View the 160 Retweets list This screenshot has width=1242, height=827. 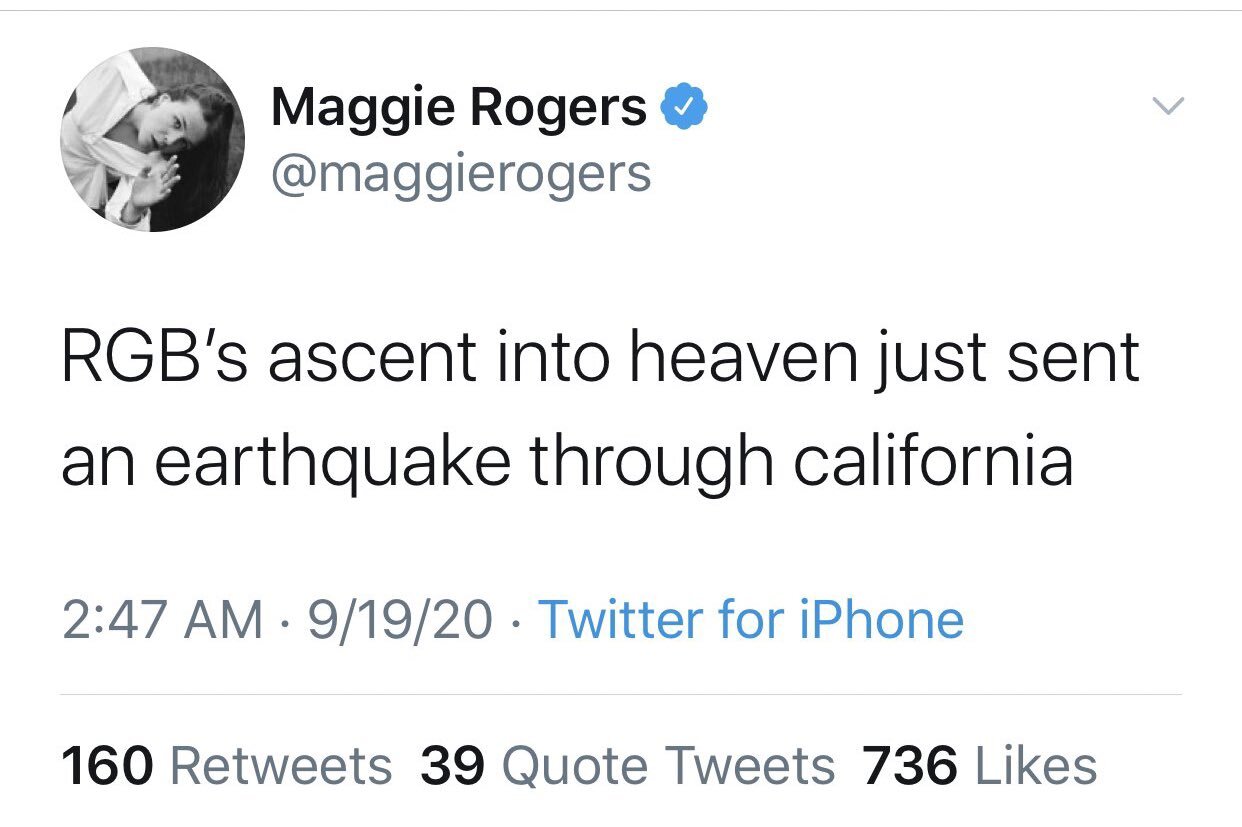click(227, 766)
